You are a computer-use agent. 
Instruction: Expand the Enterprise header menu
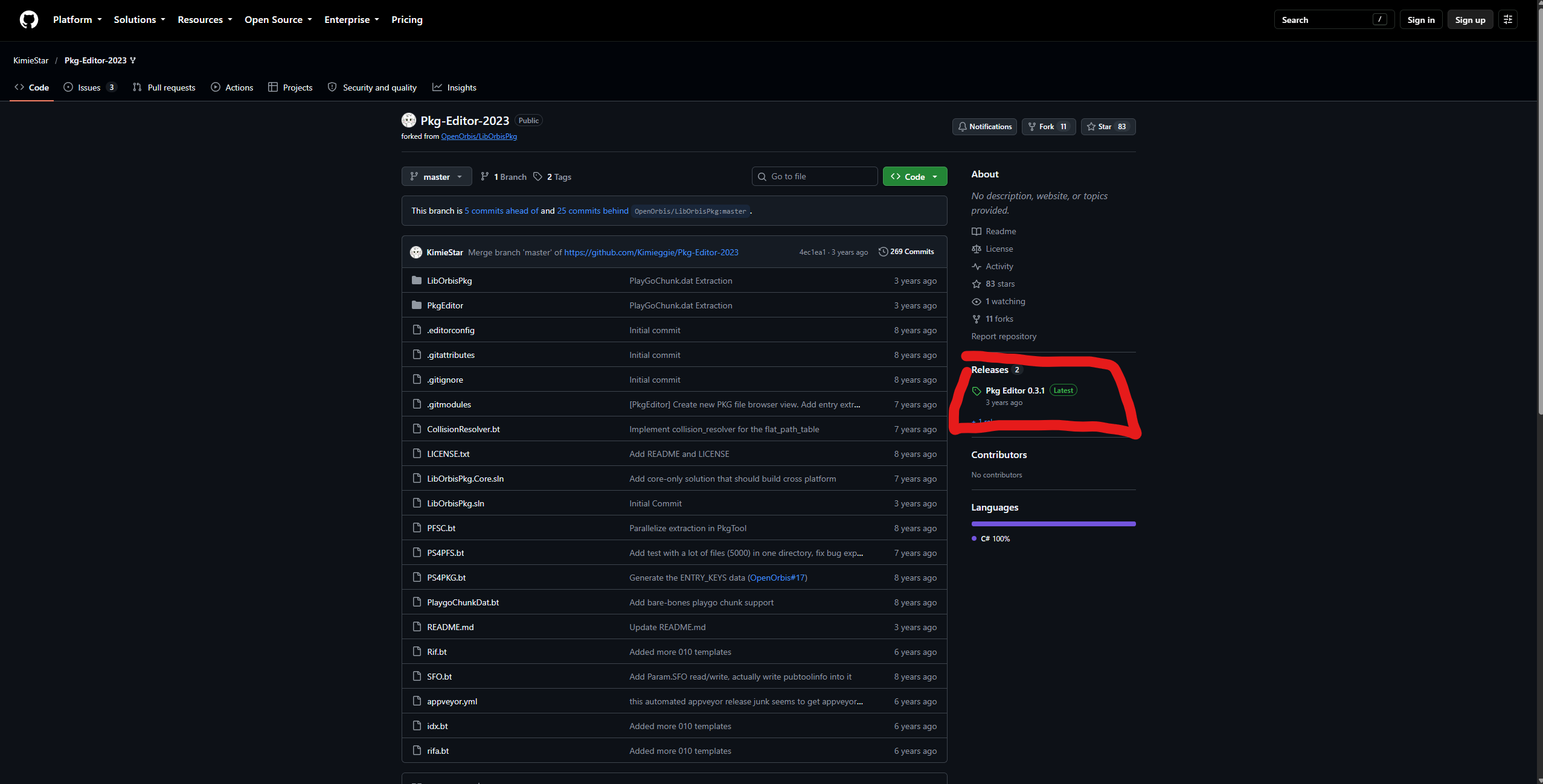point(352,20)
